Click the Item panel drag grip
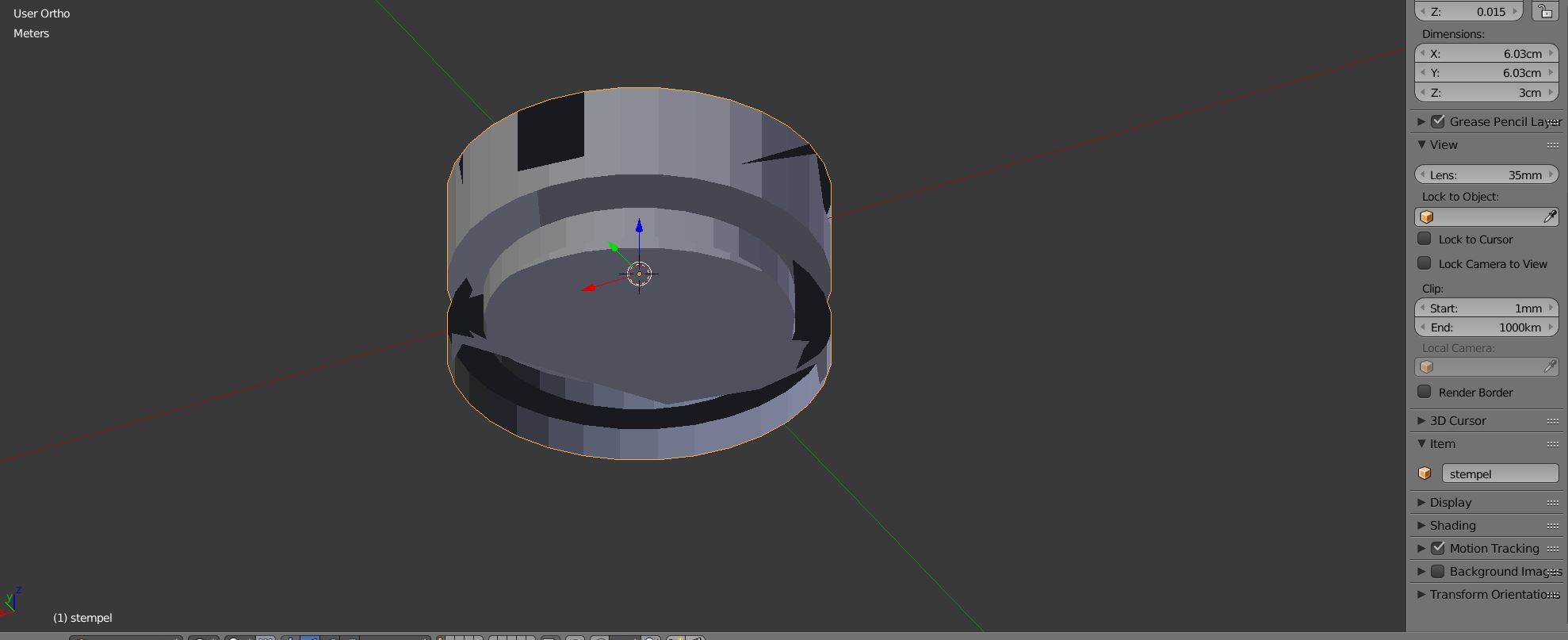 click(1552, 444)
